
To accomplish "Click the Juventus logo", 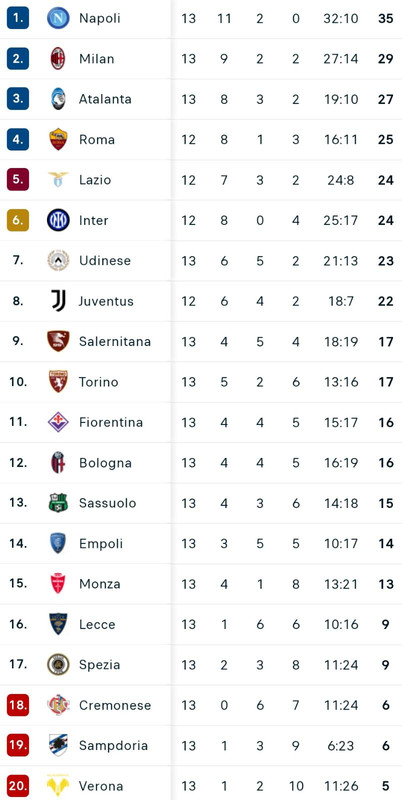I will point(58,301).
